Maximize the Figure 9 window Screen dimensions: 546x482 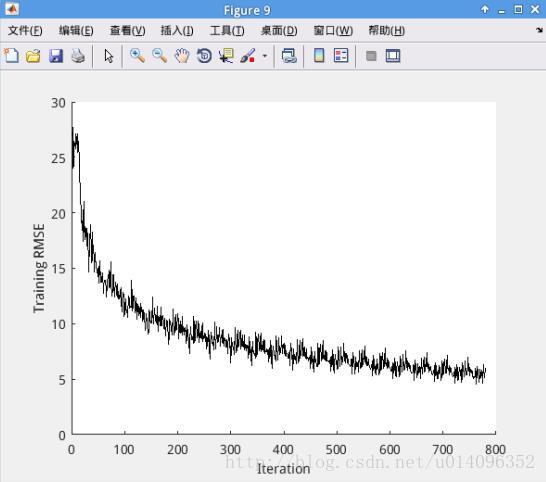(518, 9)
